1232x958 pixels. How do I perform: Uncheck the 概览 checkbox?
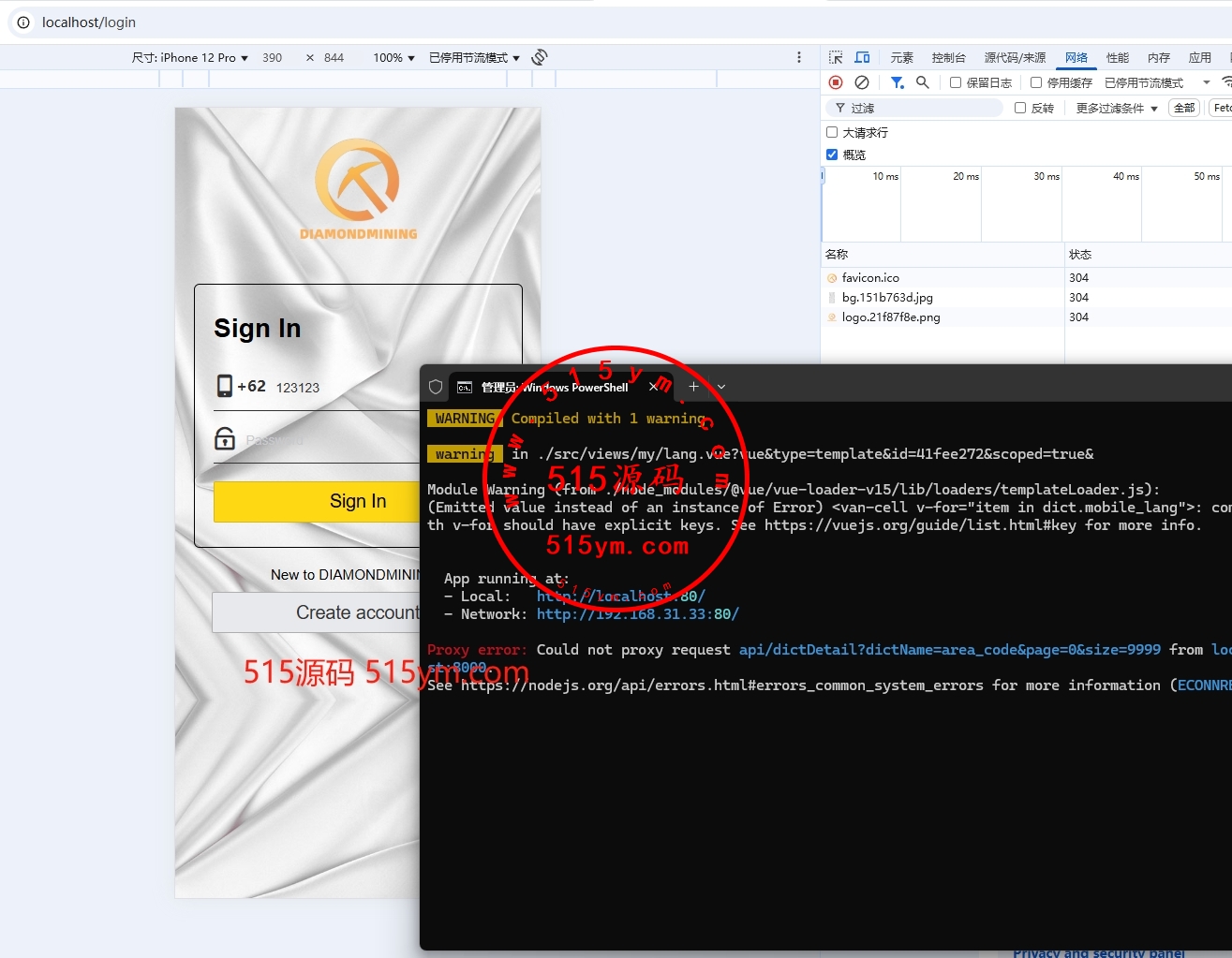[832, 155]
